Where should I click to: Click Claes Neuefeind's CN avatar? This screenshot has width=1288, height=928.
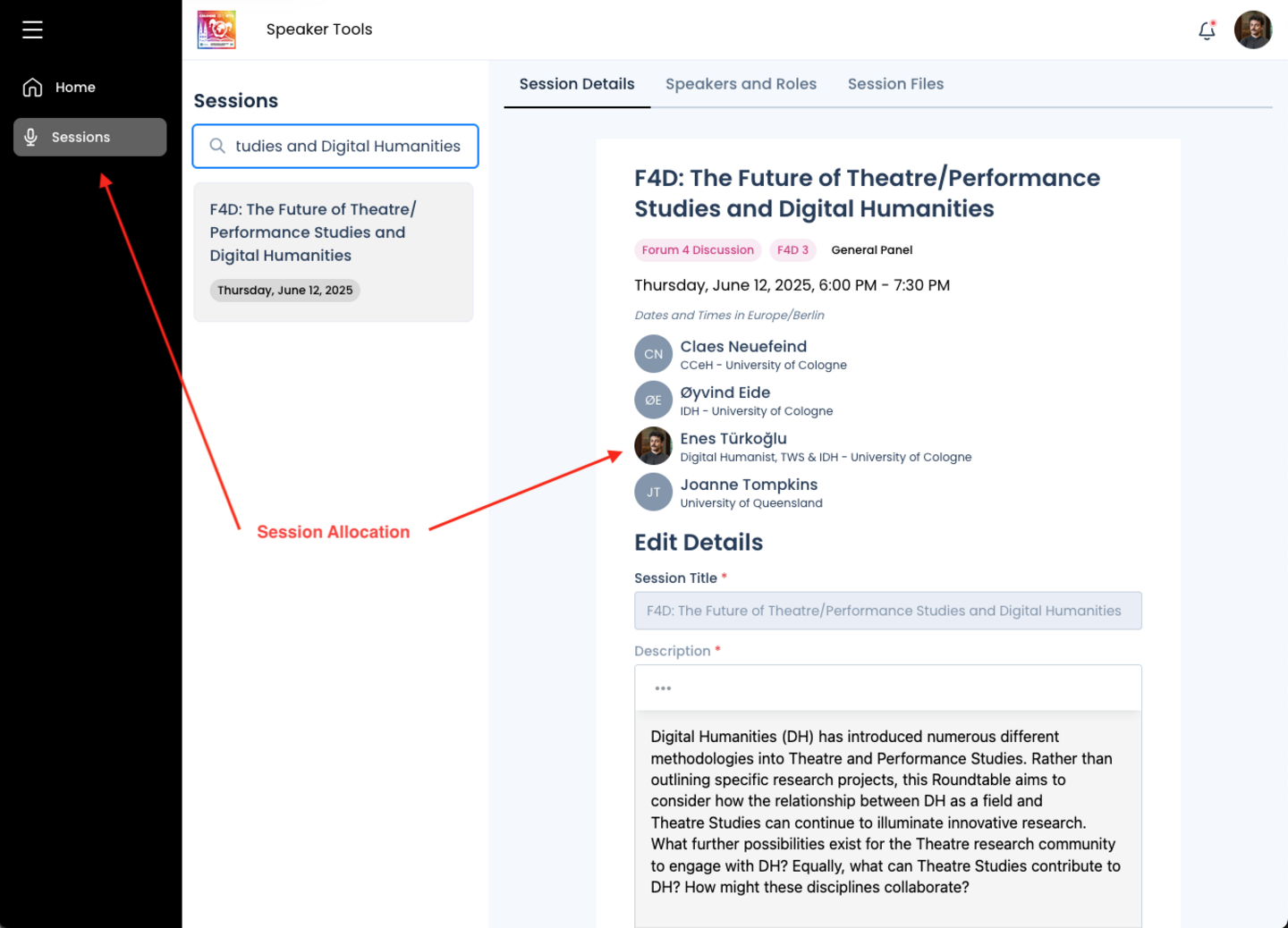point(653,354)
